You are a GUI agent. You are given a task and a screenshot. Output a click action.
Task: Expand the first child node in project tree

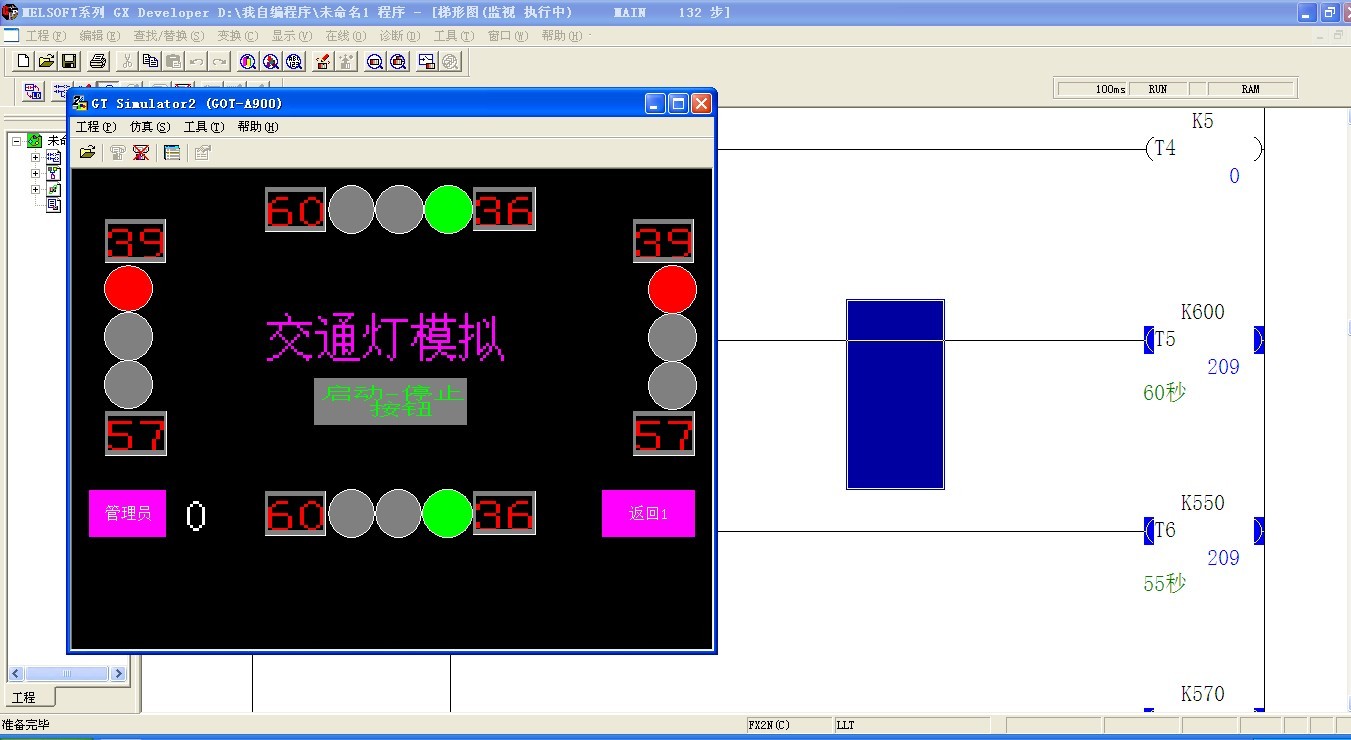(36, 157)
